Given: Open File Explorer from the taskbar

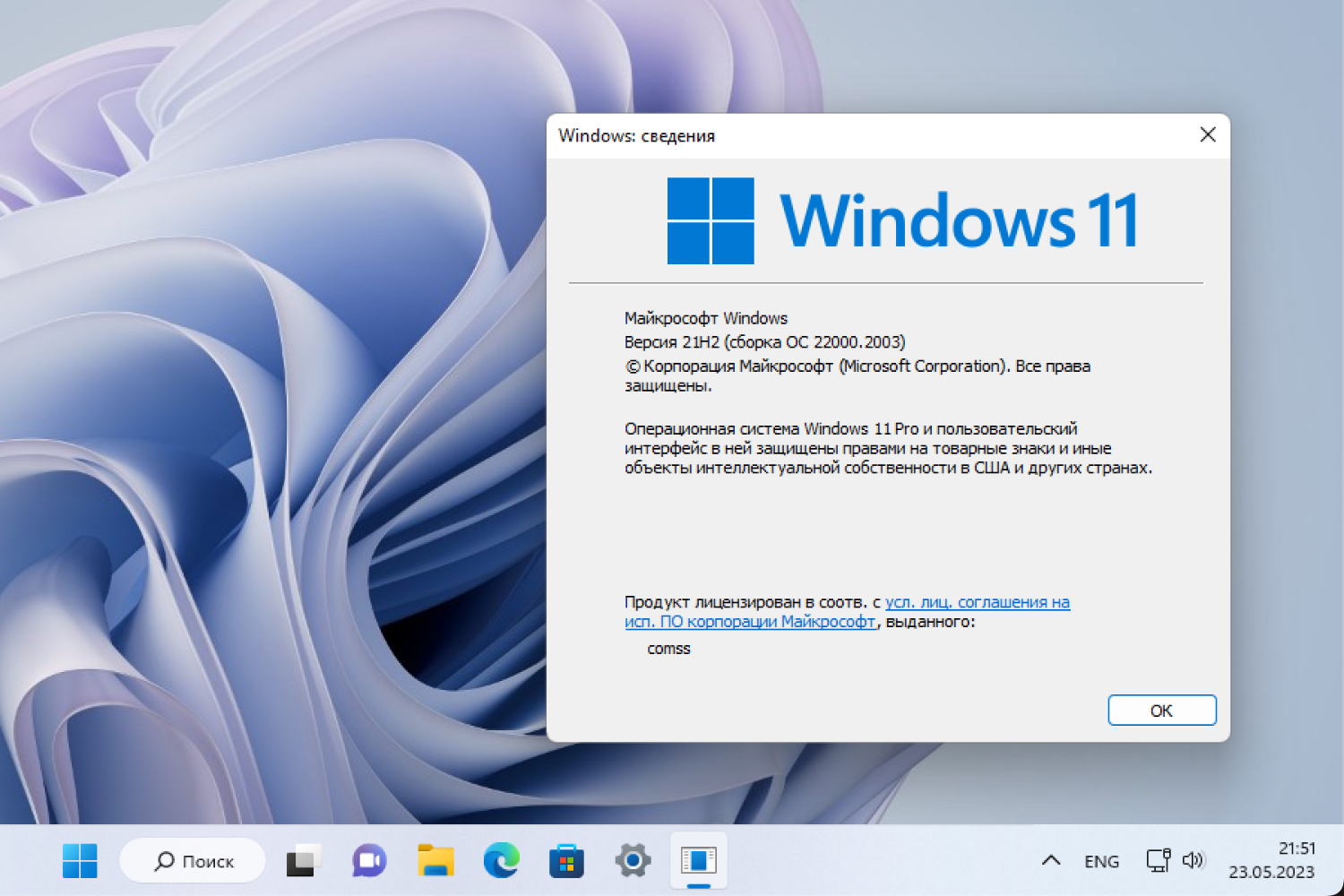Looking at the screenshot, I should coord(435,861).
